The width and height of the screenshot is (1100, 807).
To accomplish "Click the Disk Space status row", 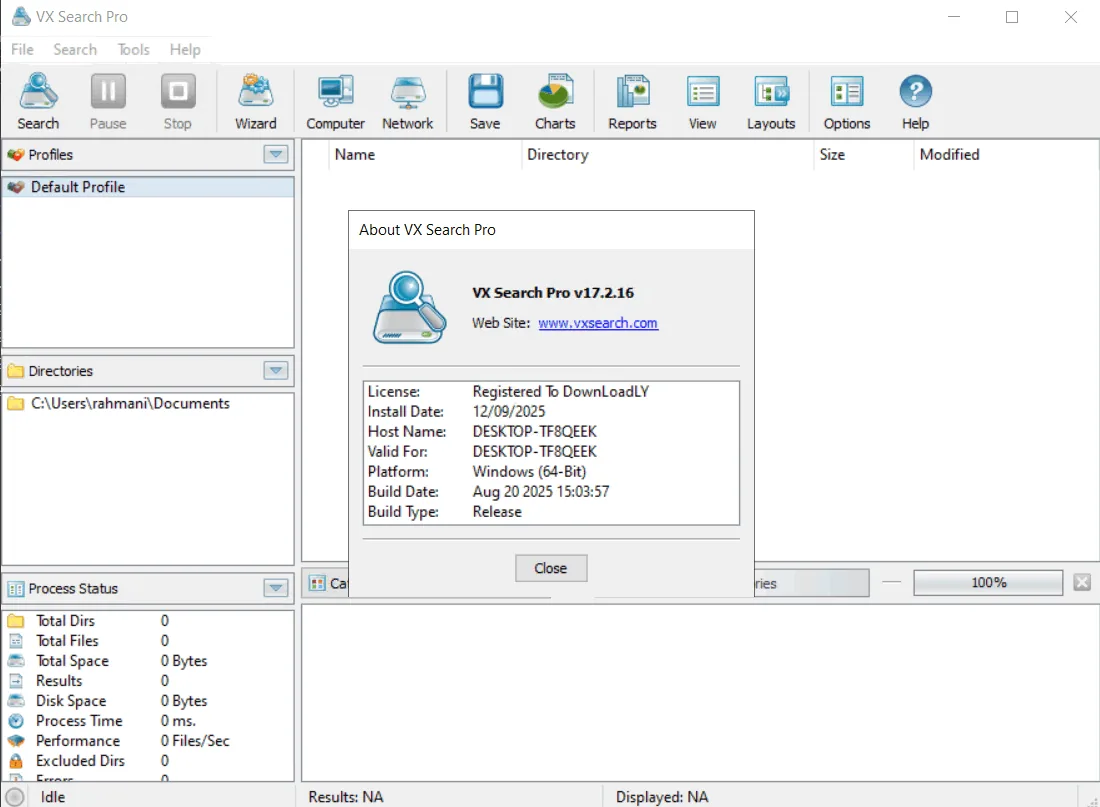I will point(147,701).
